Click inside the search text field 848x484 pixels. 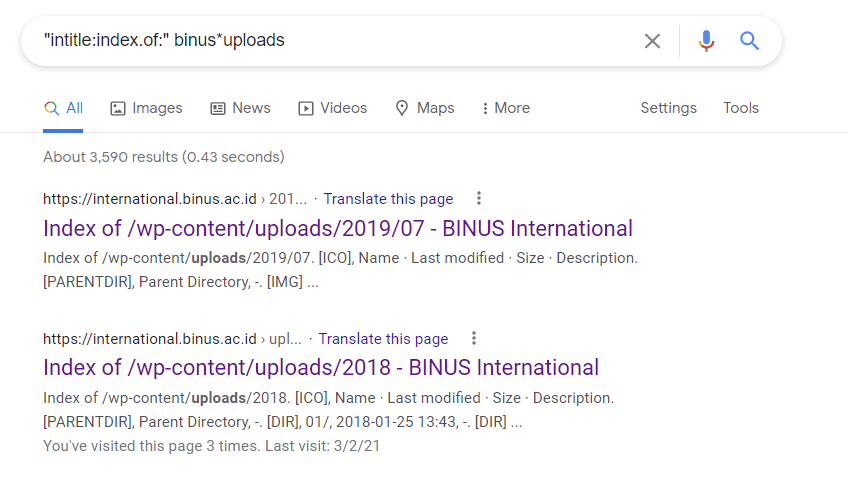335,41
